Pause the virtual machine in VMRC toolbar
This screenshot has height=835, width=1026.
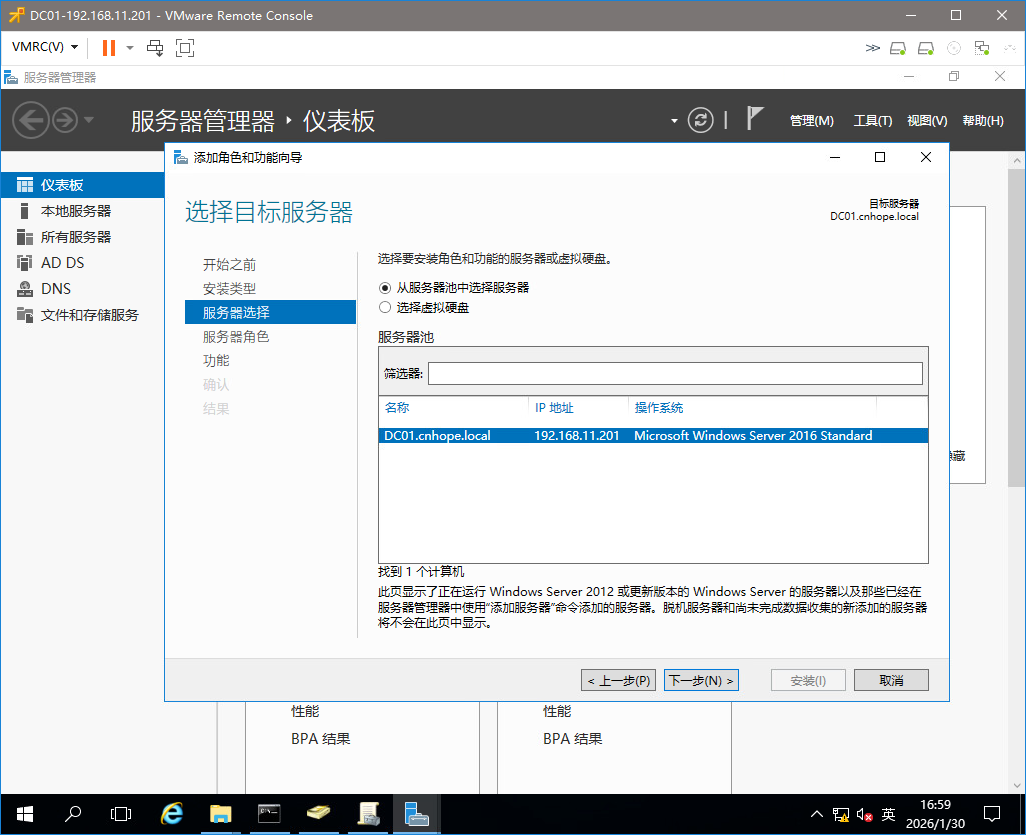point(109,48)
